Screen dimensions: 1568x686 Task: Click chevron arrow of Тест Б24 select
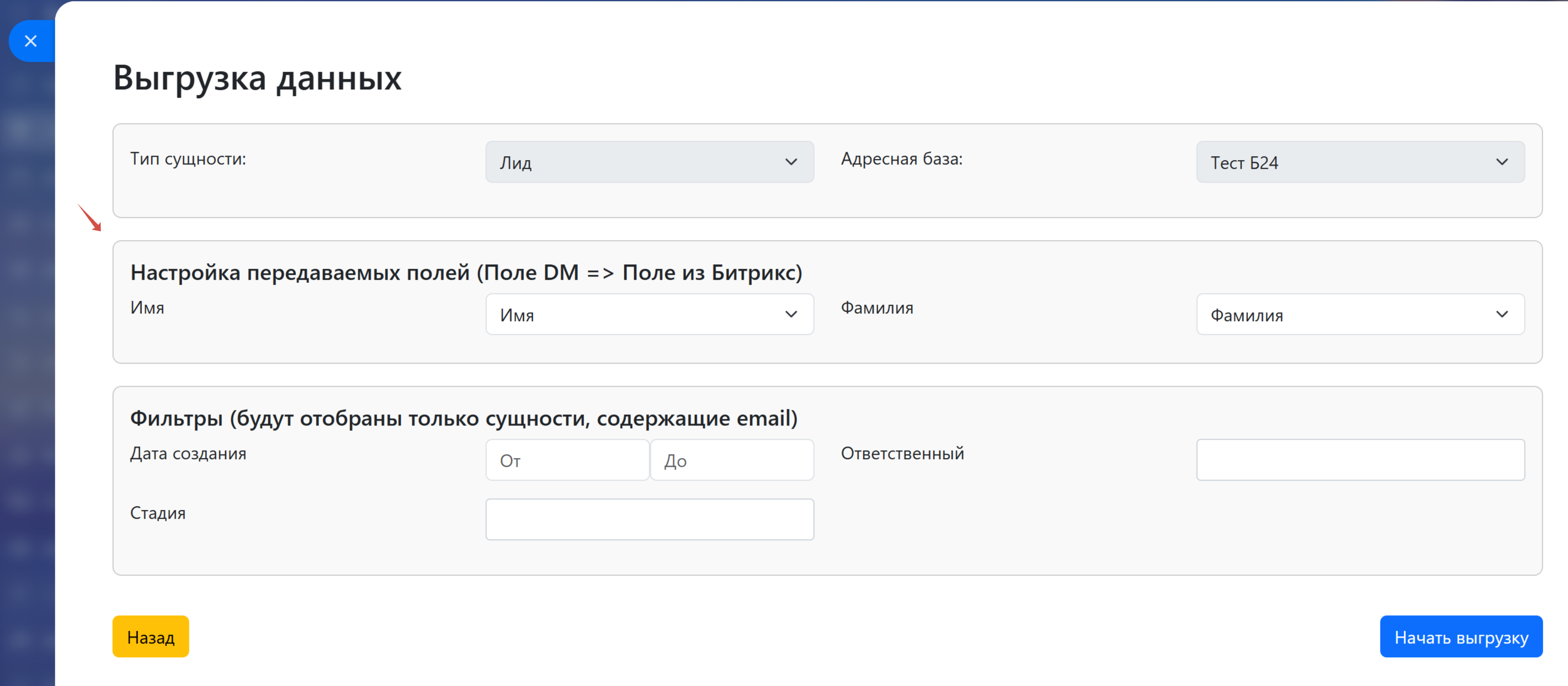click(1502, 162)
